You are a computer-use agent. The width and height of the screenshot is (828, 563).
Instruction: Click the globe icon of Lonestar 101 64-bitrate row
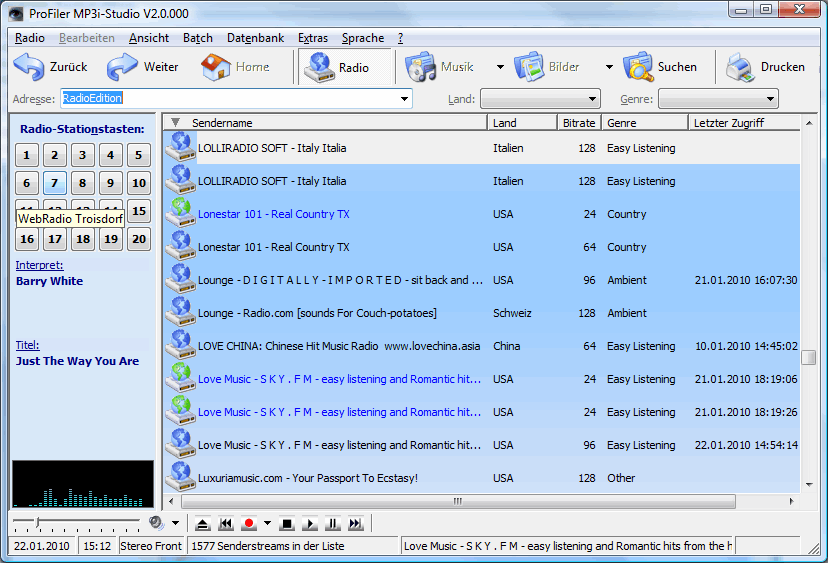[x=181, y=247]
